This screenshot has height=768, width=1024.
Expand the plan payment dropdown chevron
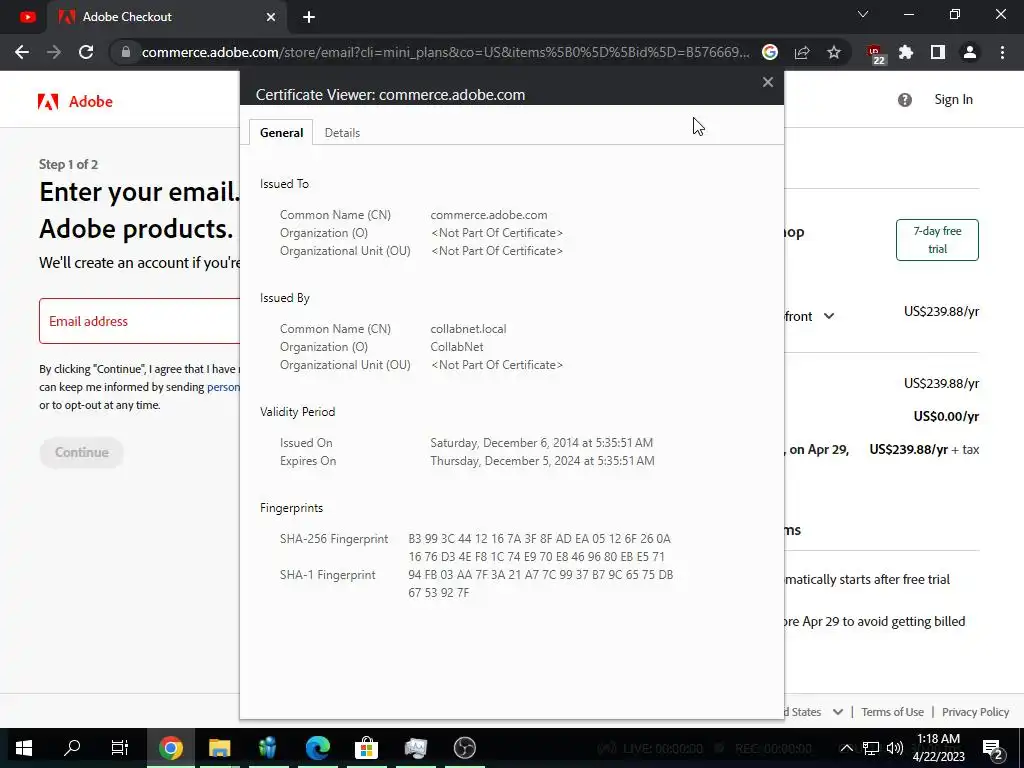pyautogui.click(x=829, y=316)
